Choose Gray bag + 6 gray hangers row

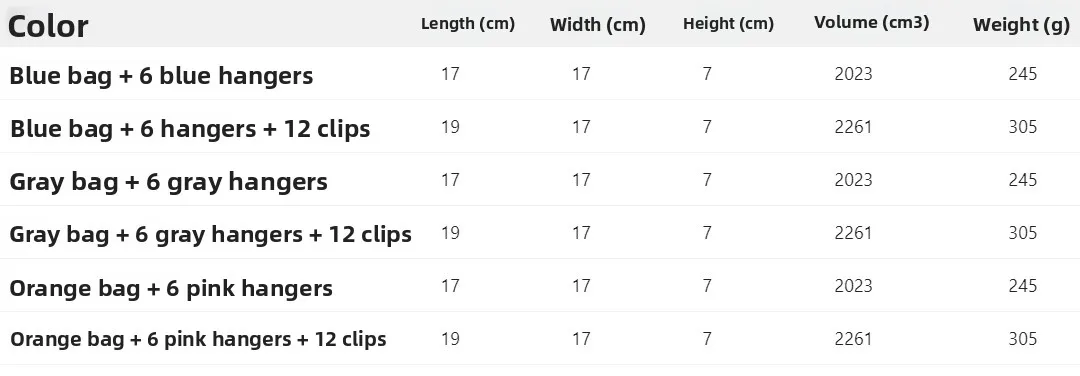coord(540,180)
